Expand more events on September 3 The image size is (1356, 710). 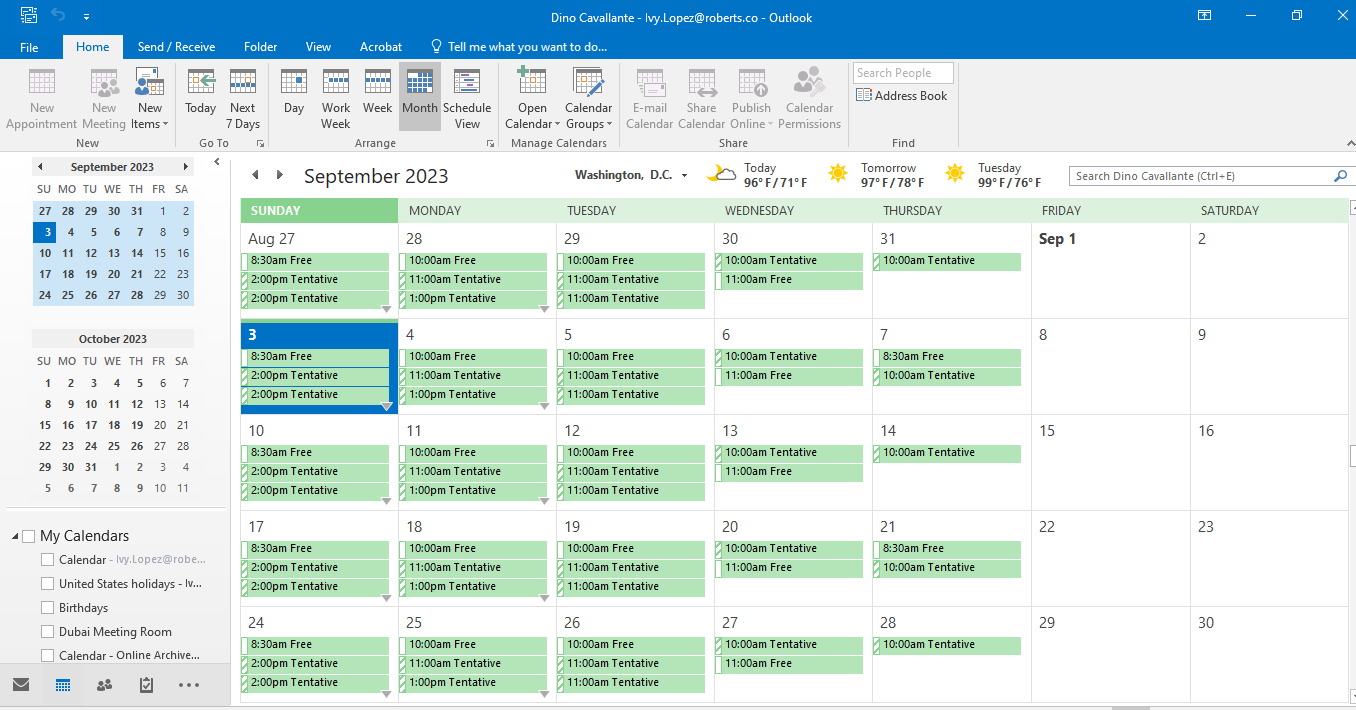[386, 407]
